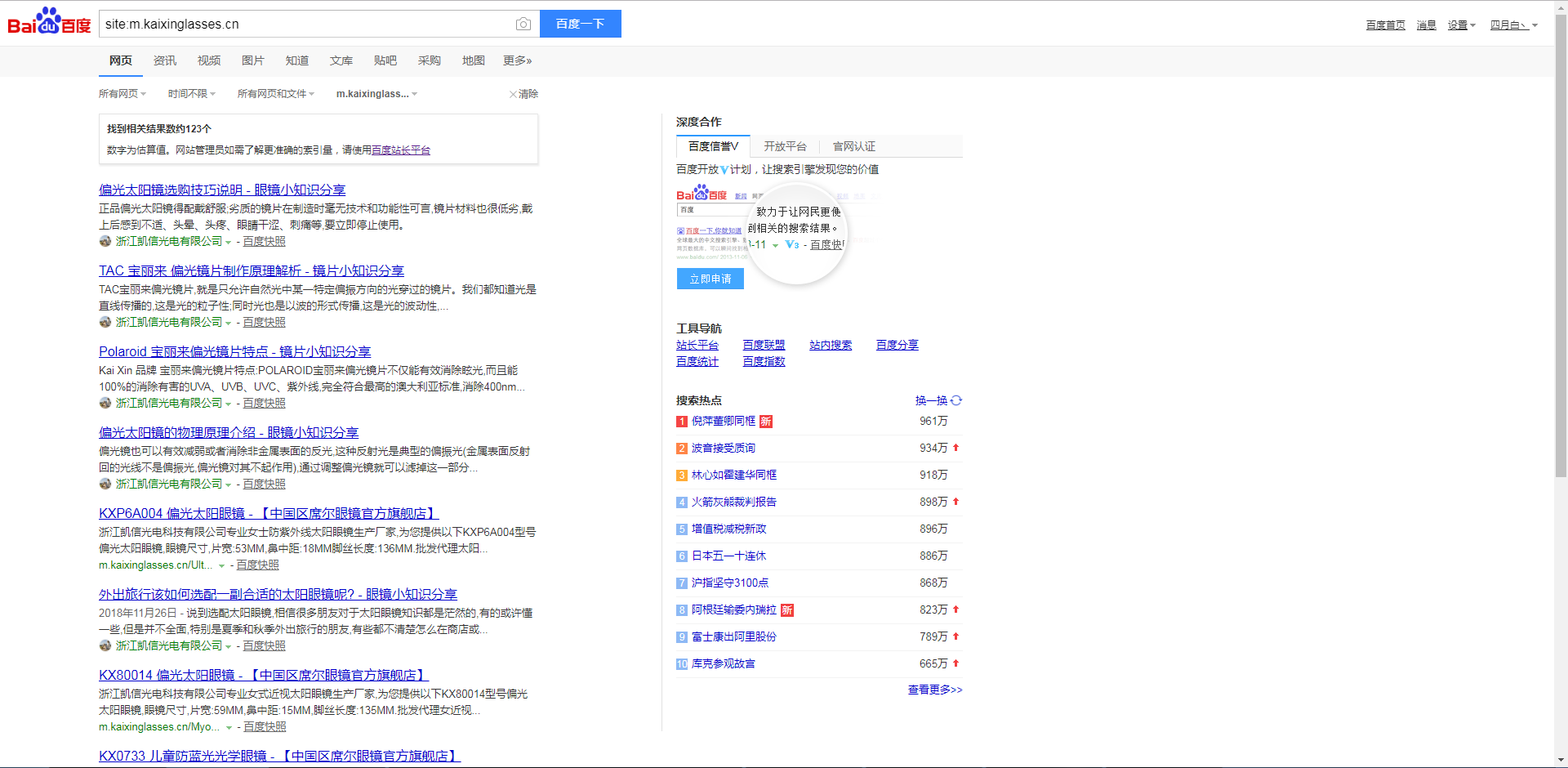Image resolution: width=1568 pixels, height=768 pixels.
Task: Open hot search 波音接受质询
Action: (724, 448)
